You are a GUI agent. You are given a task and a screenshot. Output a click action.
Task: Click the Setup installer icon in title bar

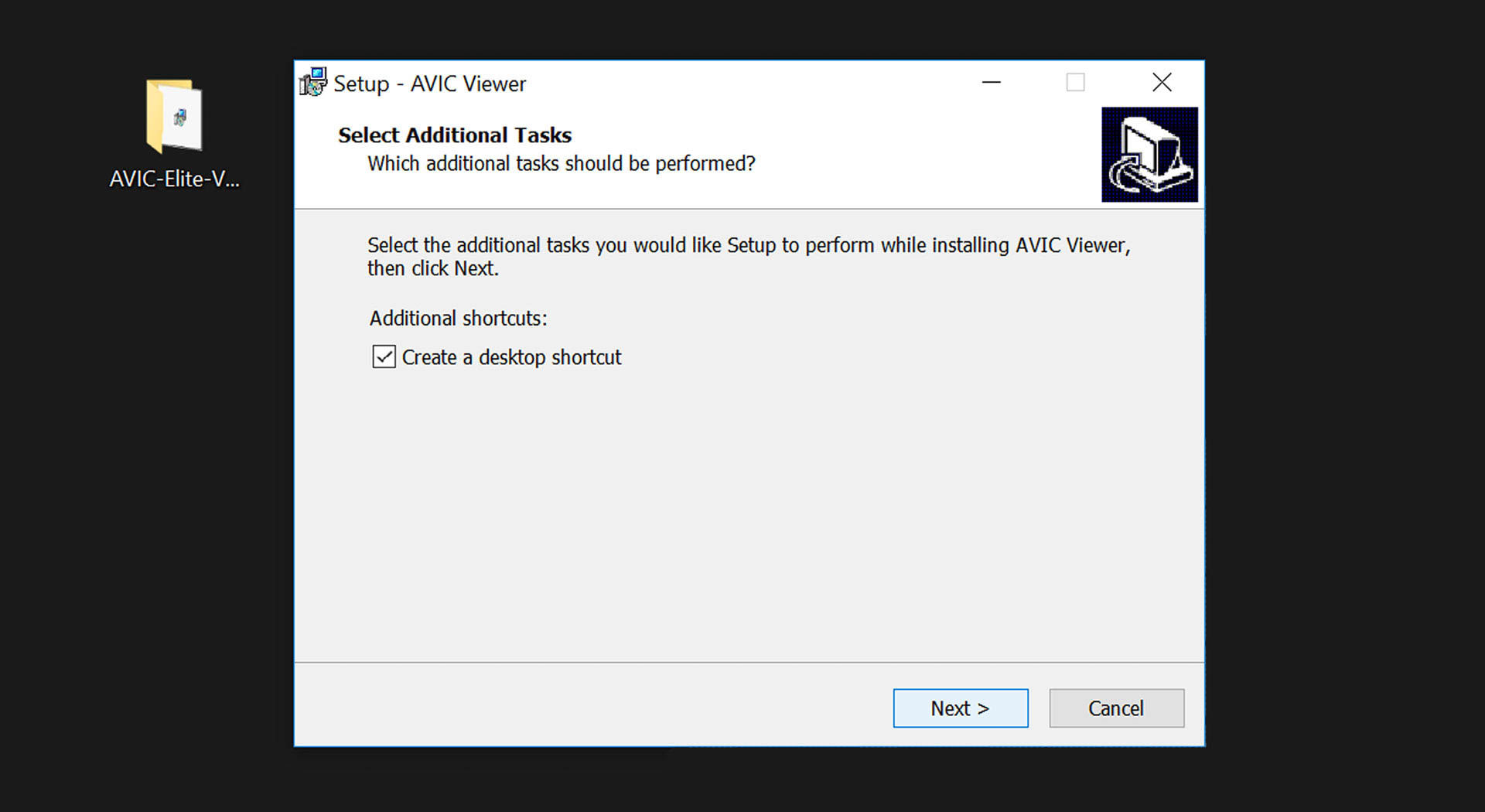(313, 82)
